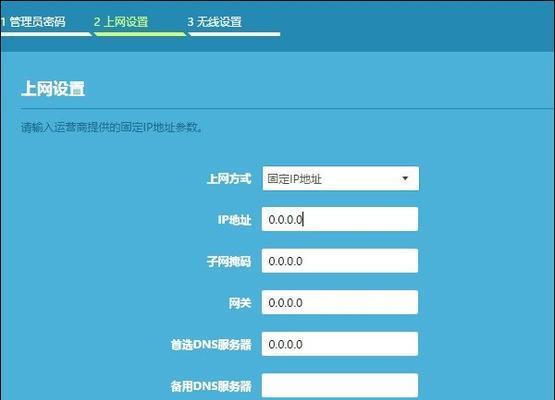Go to the 3 无线设置 step tab

coord(214,22)
